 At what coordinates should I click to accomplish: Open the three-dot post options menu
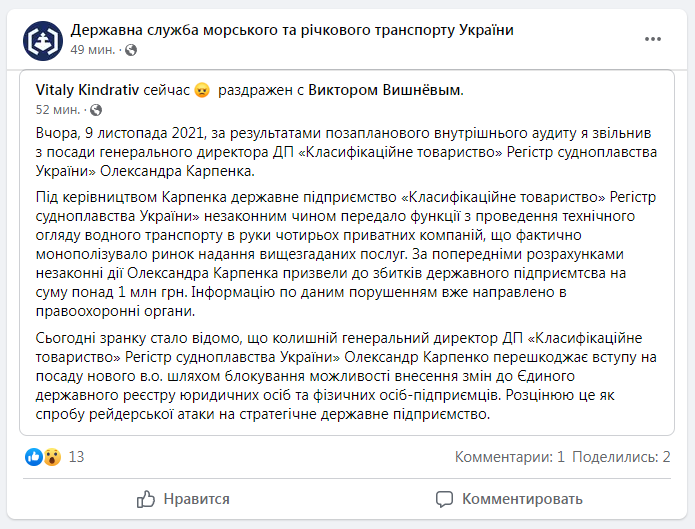(653, 39)
